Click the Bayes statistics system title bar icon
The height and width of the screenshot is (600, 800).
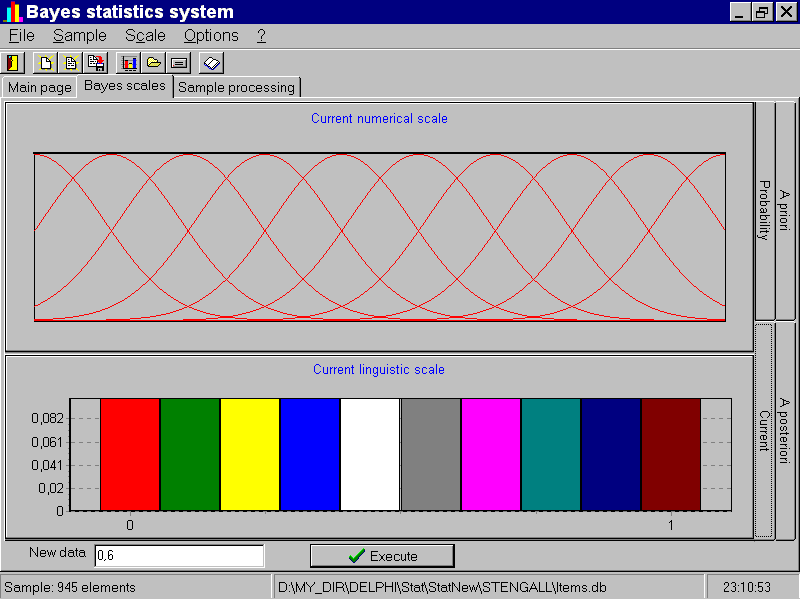tap(12, 12)
